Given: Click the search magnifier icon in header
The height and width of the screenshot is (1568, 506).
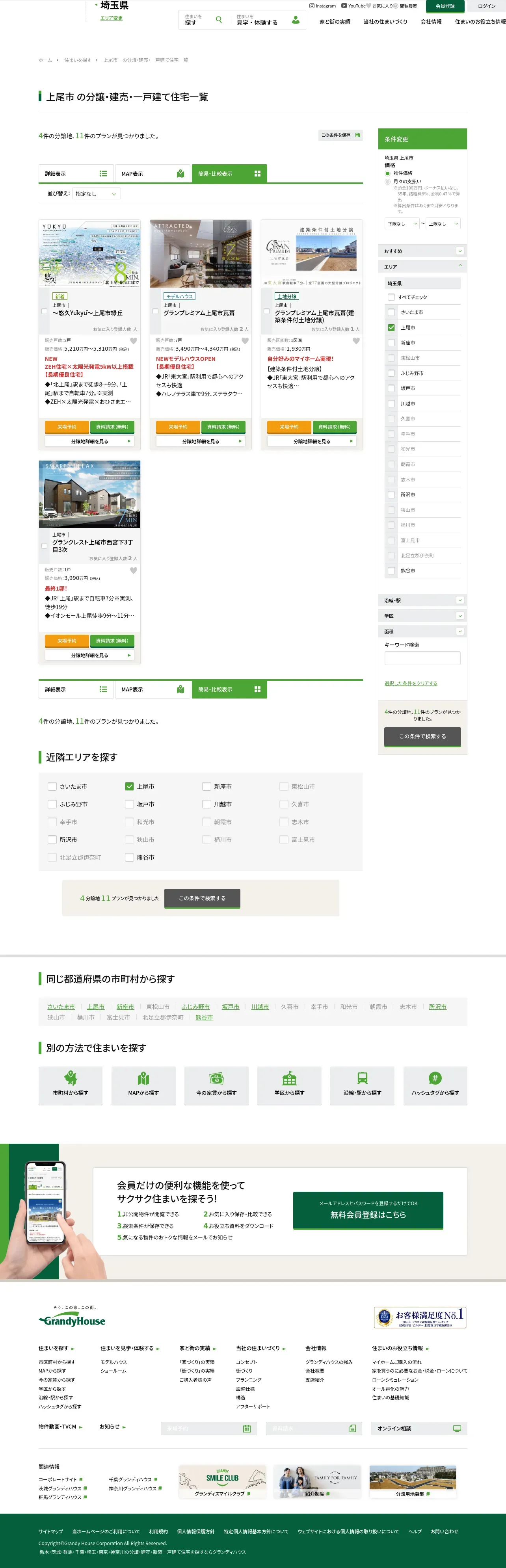Looking at the screenshot, I should pos(219,19).
